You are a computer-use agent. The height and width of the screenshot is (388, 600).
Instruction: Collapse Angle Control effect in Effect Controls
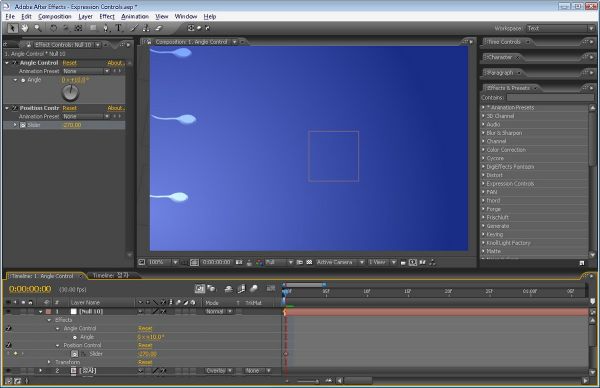tap(7, 63)
